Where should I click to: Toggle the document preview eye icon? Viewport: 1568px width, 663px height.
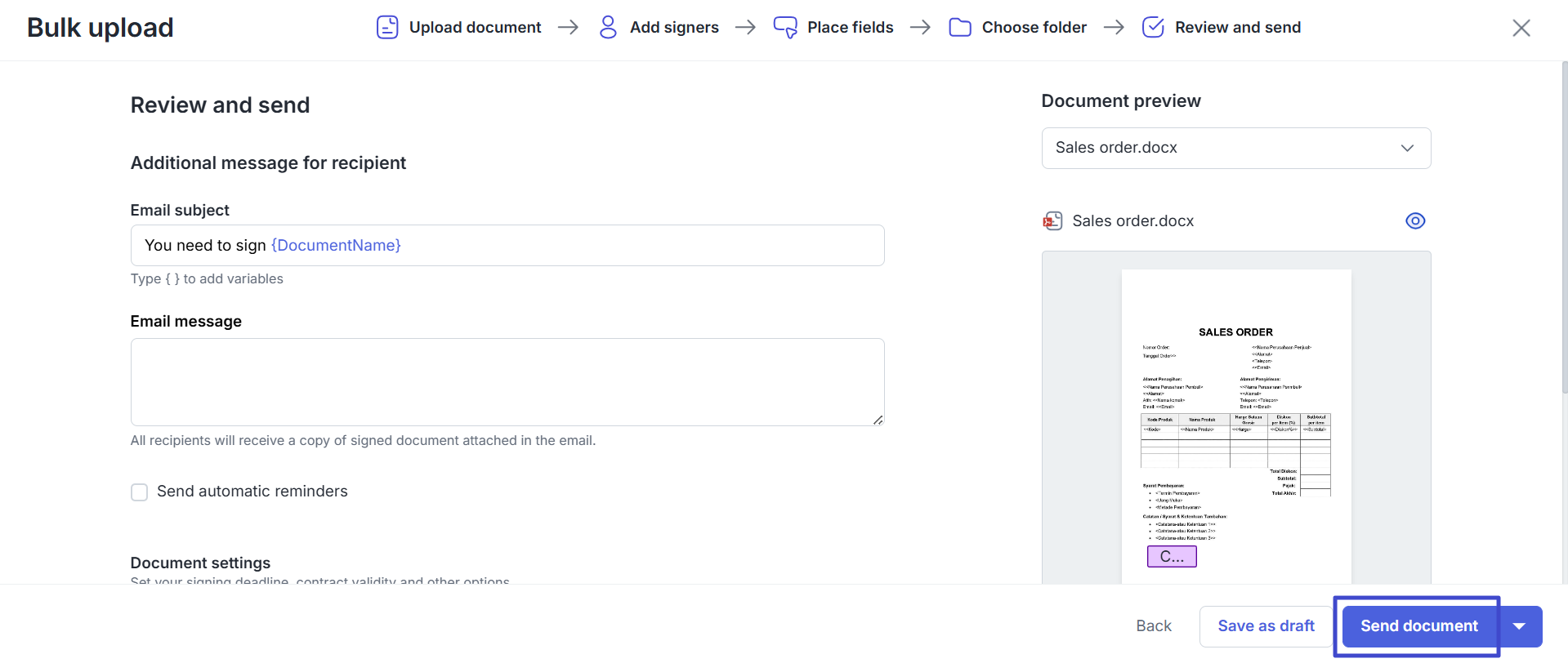pos(1414,221)
